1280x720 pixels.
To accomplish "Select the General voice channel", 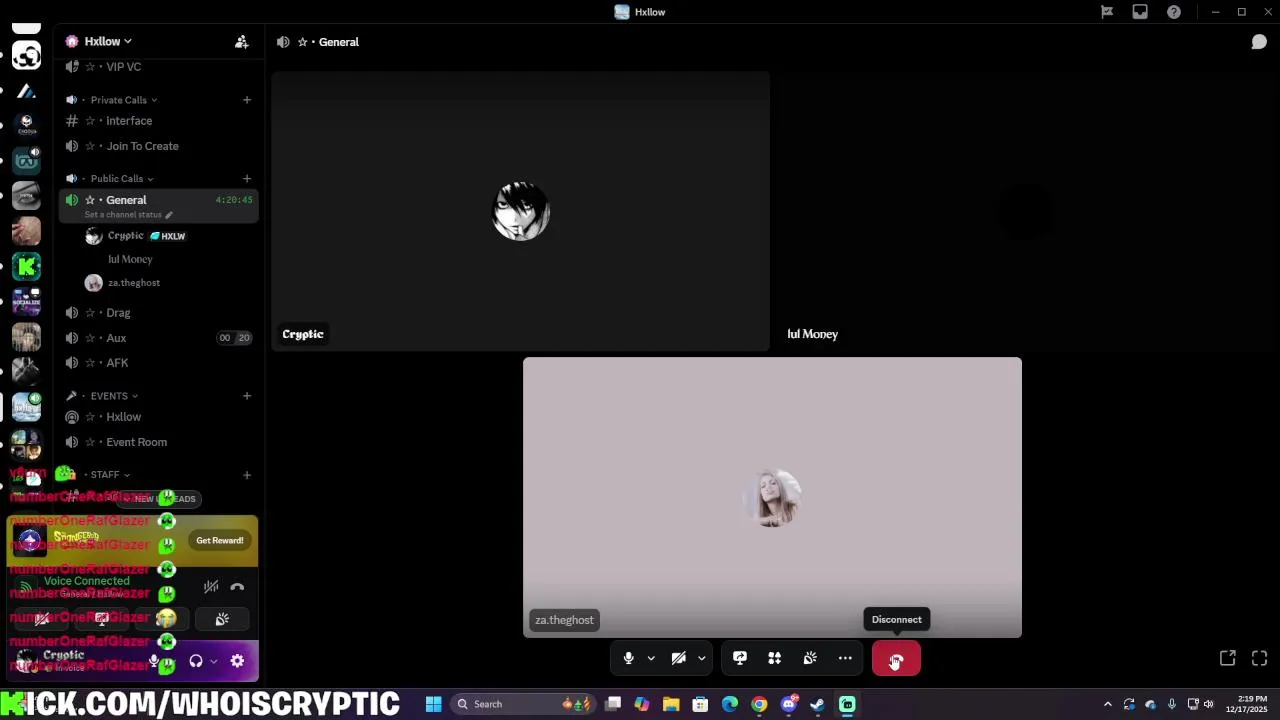I will 126,200.
